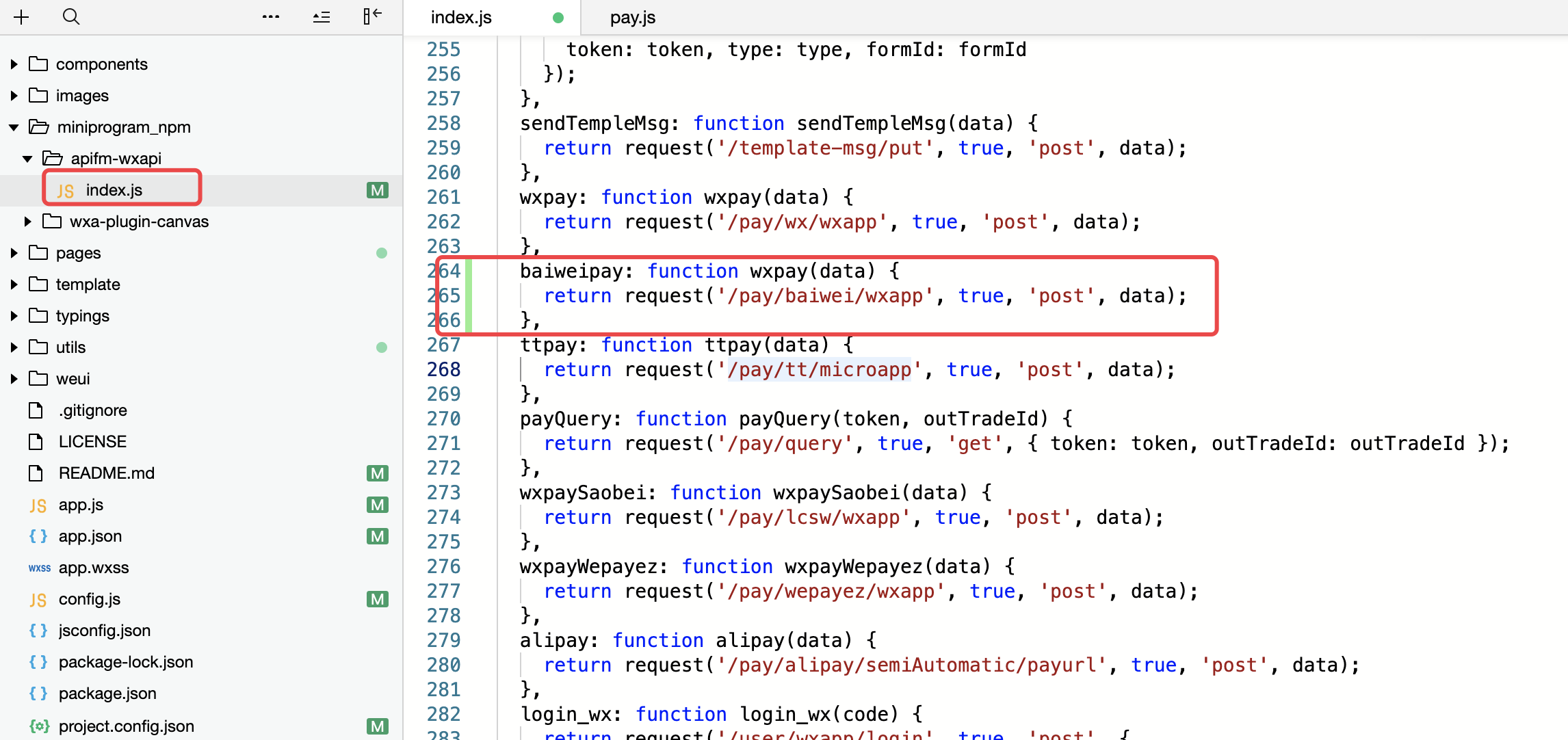Click unsaved dot on index.js tab
This screenshot has width=1568, height=740.
pyautogui.click(x=558, y=18)
